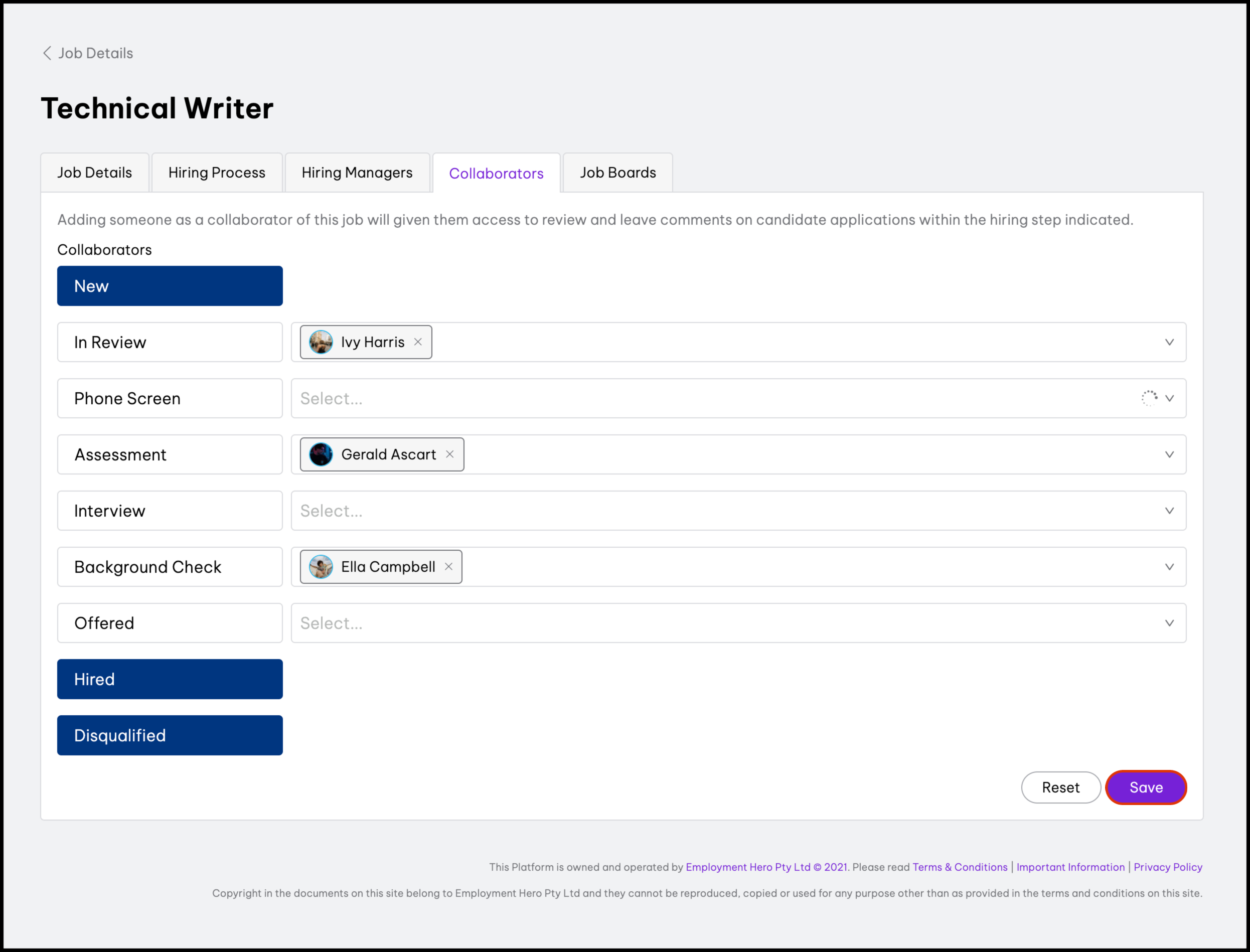
Task: Switch to the Hiring Process tab
Action: (217, 173)
